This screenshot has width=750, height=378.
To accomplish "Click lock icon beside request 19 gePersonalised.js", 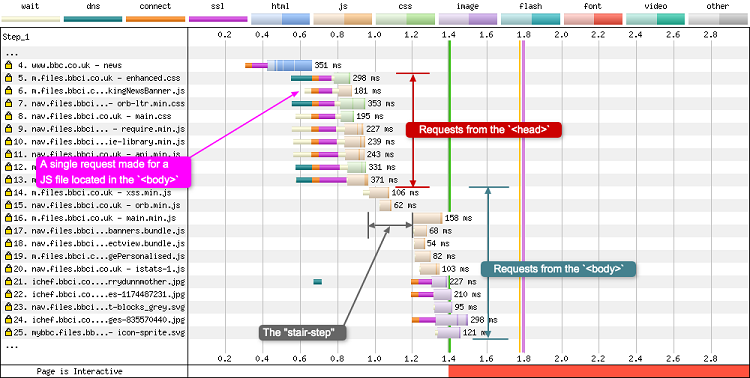I will [8, 256].
